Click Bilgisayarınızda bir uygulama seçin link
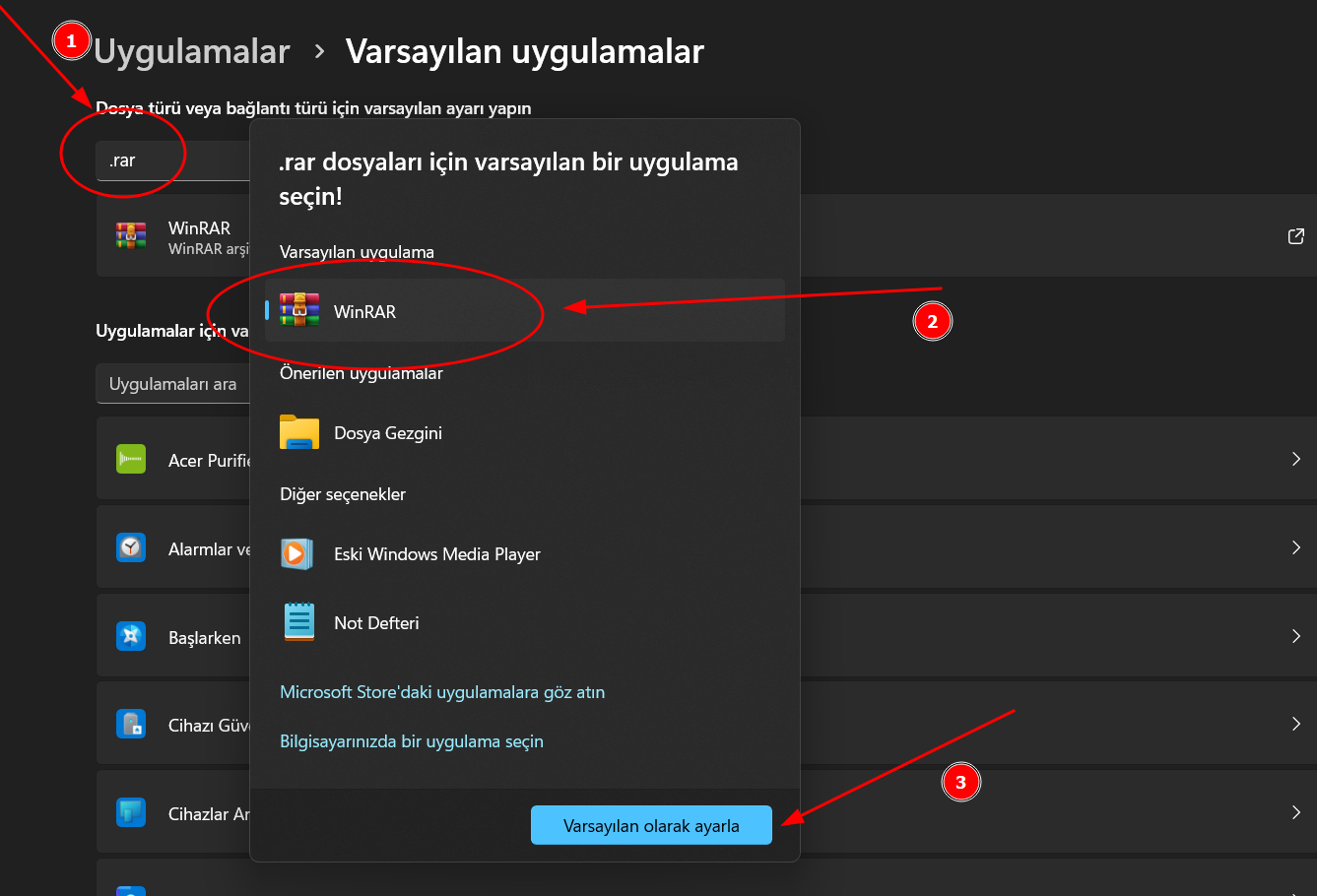The image size is (1317, 896). (411, 741)
